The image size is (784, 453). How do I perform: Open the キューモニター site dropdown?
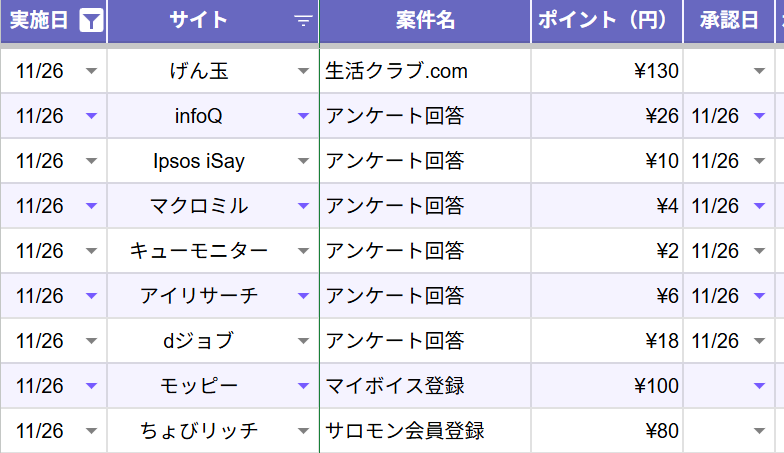pyautogui.click(x=304, y=251)
